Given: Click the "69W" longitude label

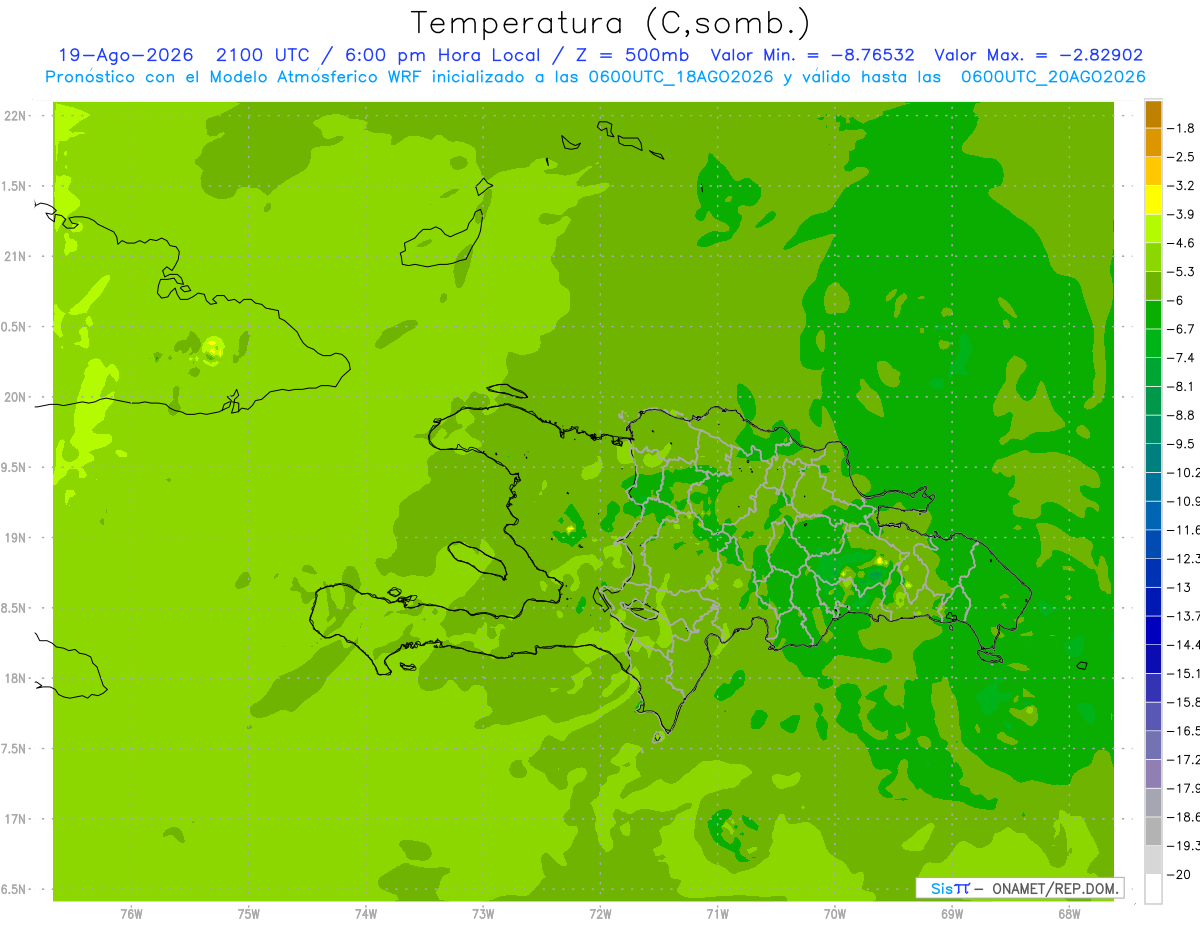Looking at the screenshot, I should pyautogui.click(x=952, y=913).
